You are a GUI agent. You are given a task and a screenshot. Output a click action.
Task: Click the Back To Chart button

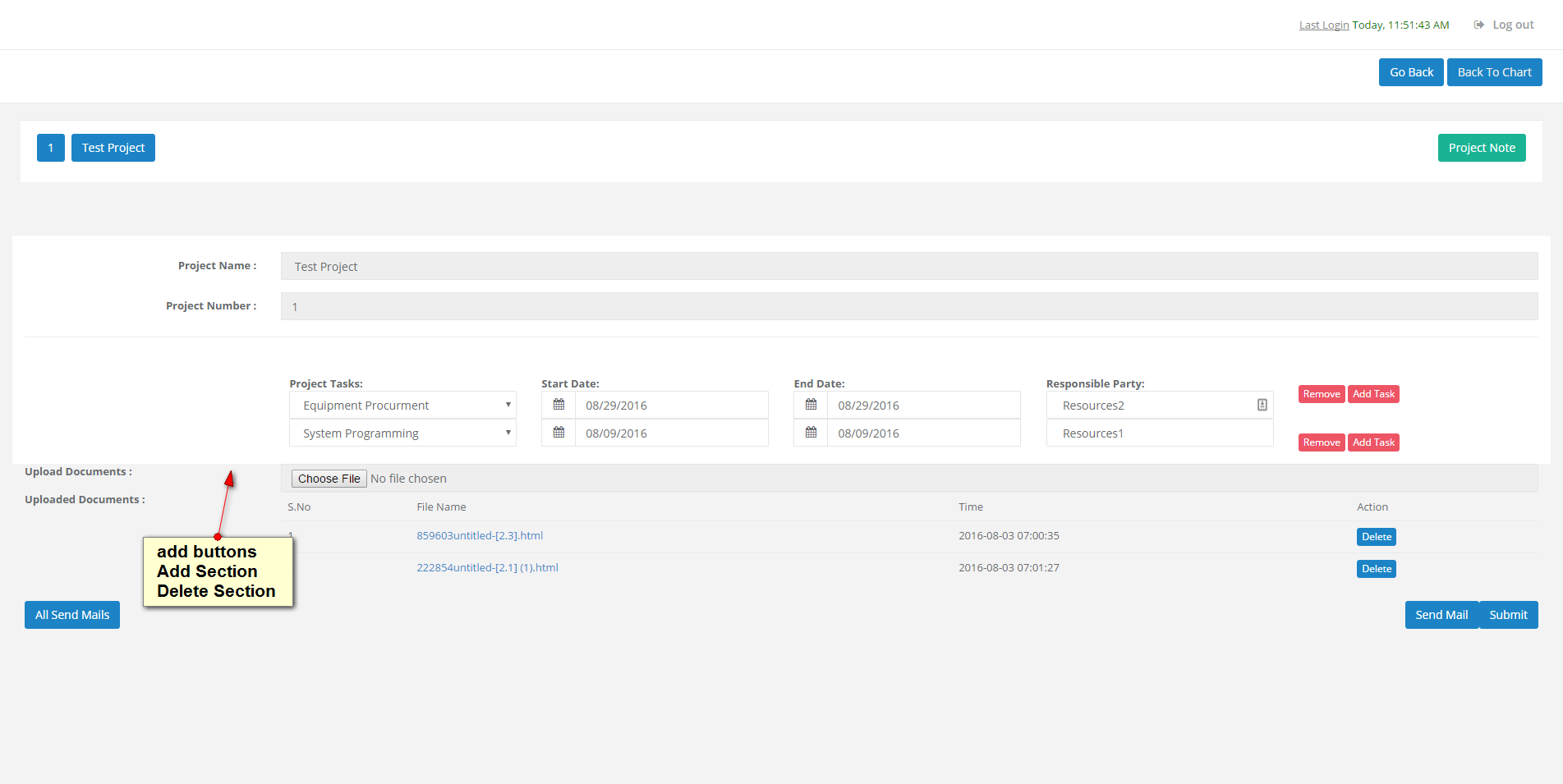pos(1494,72)
